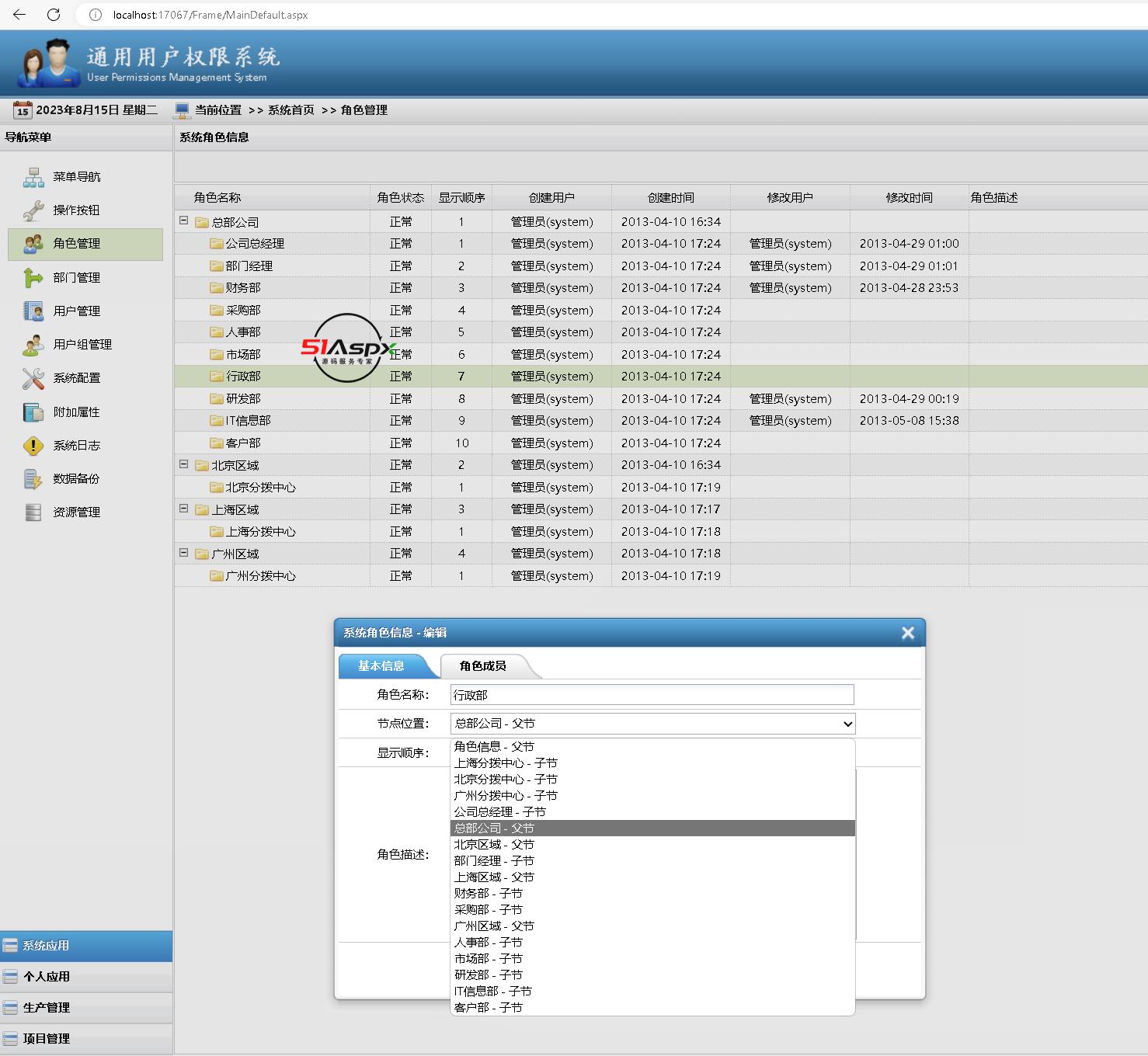Open 系统配置 tools icon
Screen dimensions: 1148x1056
tap(33, 378)
